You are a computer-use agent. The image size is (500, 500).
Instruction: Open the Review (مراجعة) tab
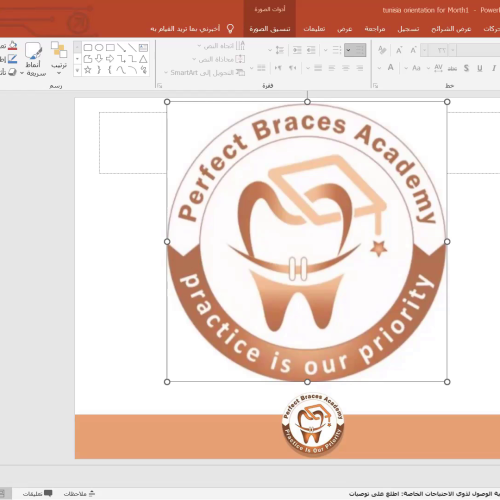point(375,29)
